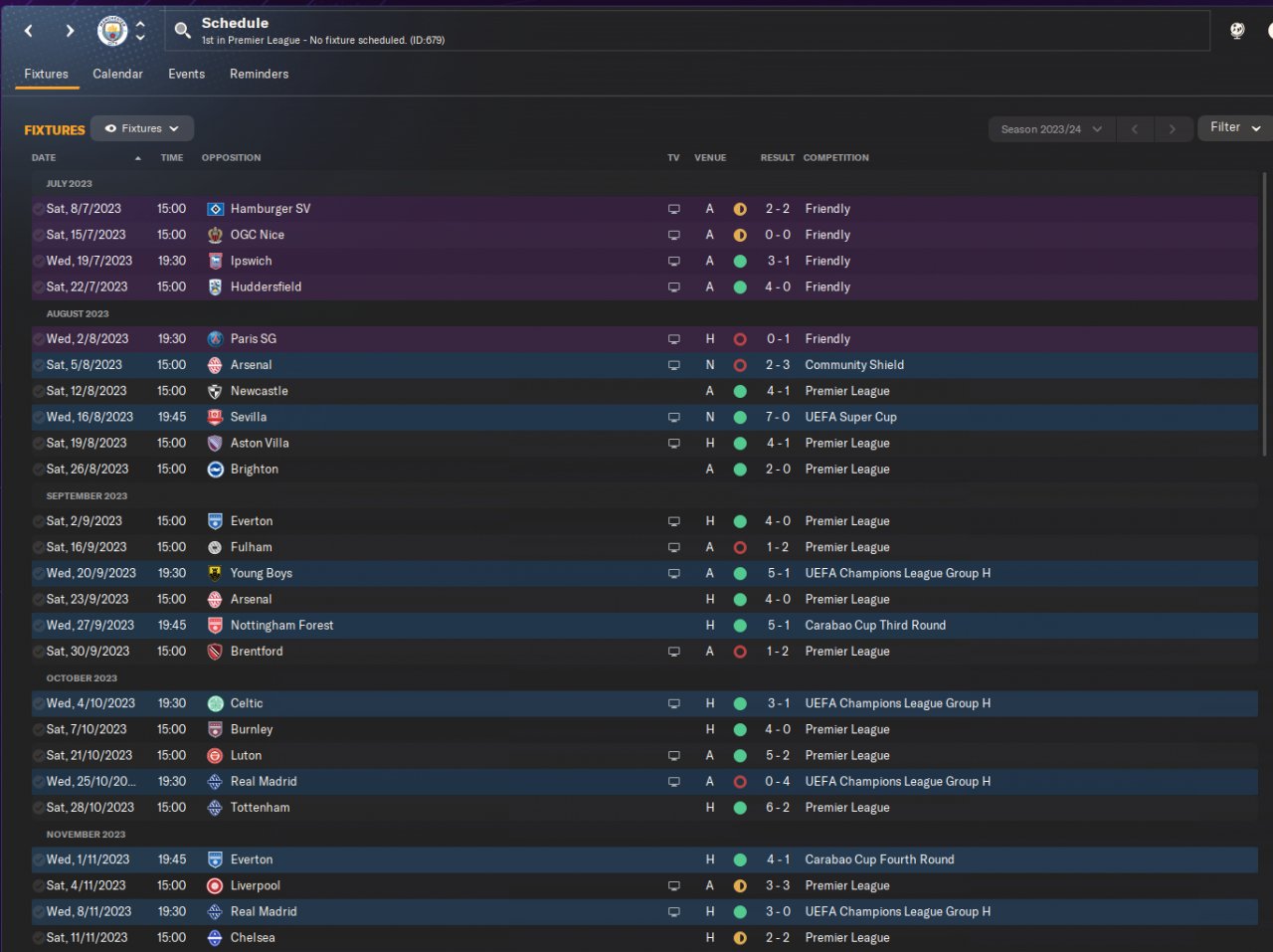Open the search magnifier icon
The image size is (1273, 952).
coord(183,31)
